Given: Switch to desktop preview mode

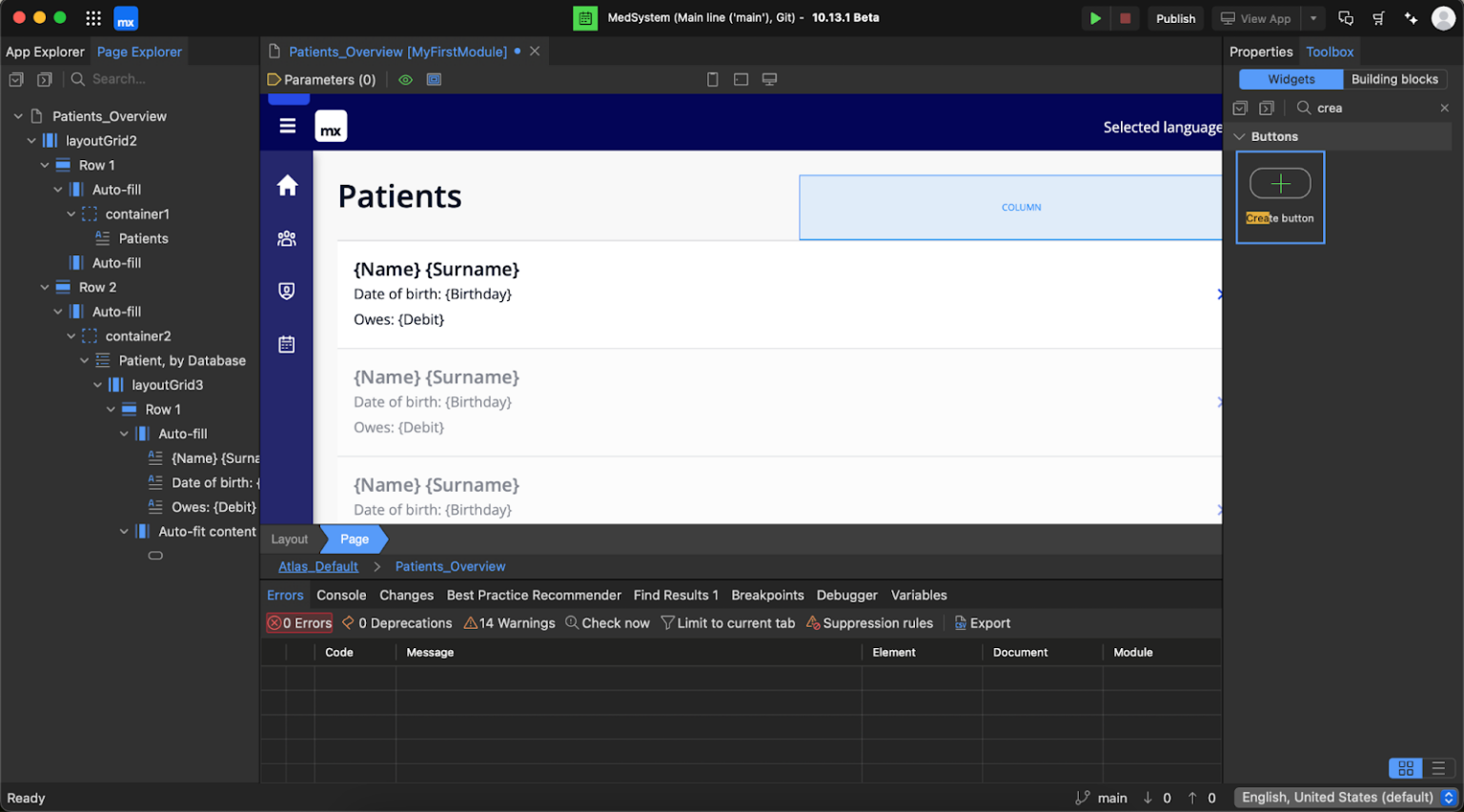Looking at the screenshot, I should tap(769, 80).
